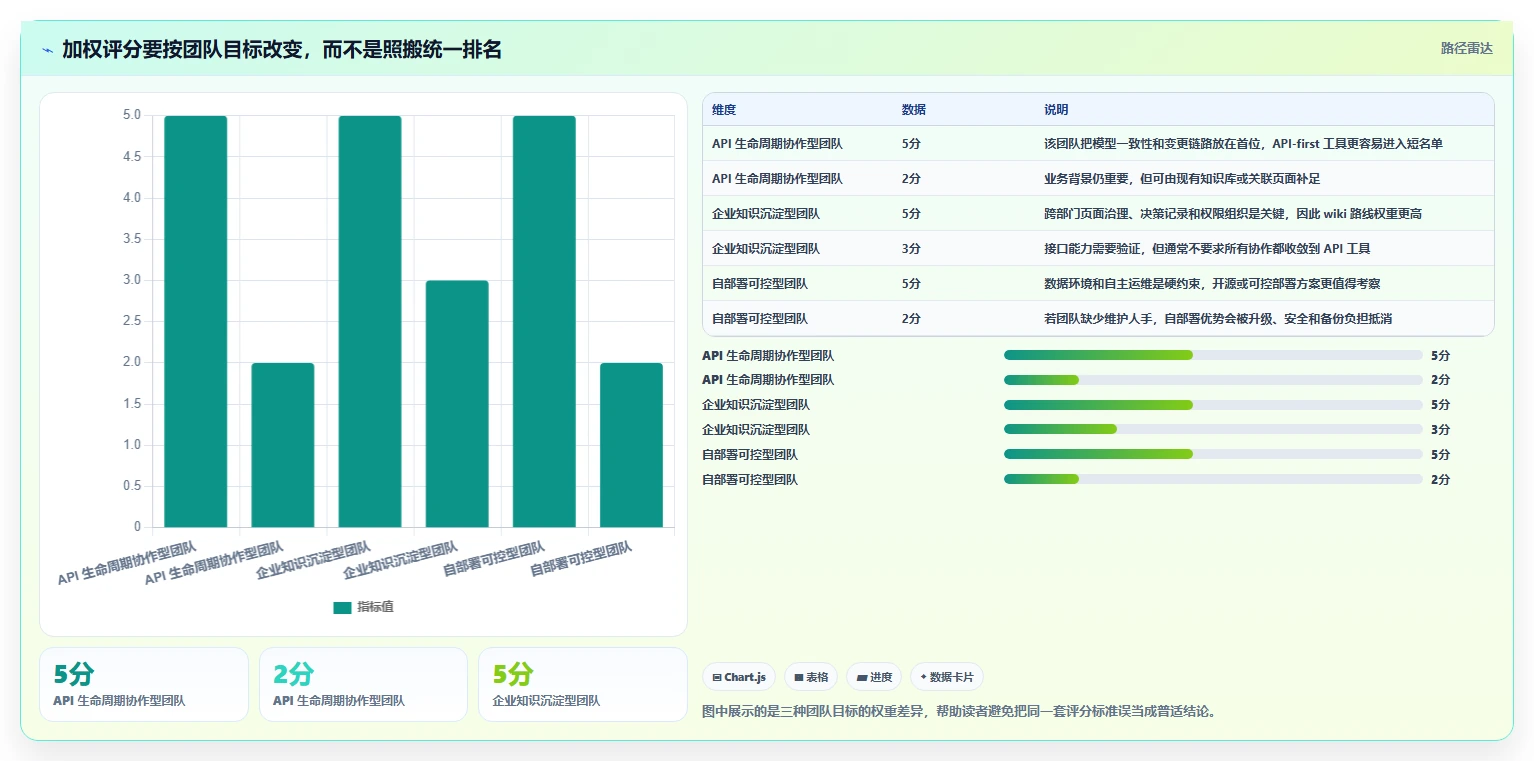Image resolution: width=1534 pixels, height=761 pixels.
Task: Click the 5.0 tick on the y-axis
Action: (132, 115)
